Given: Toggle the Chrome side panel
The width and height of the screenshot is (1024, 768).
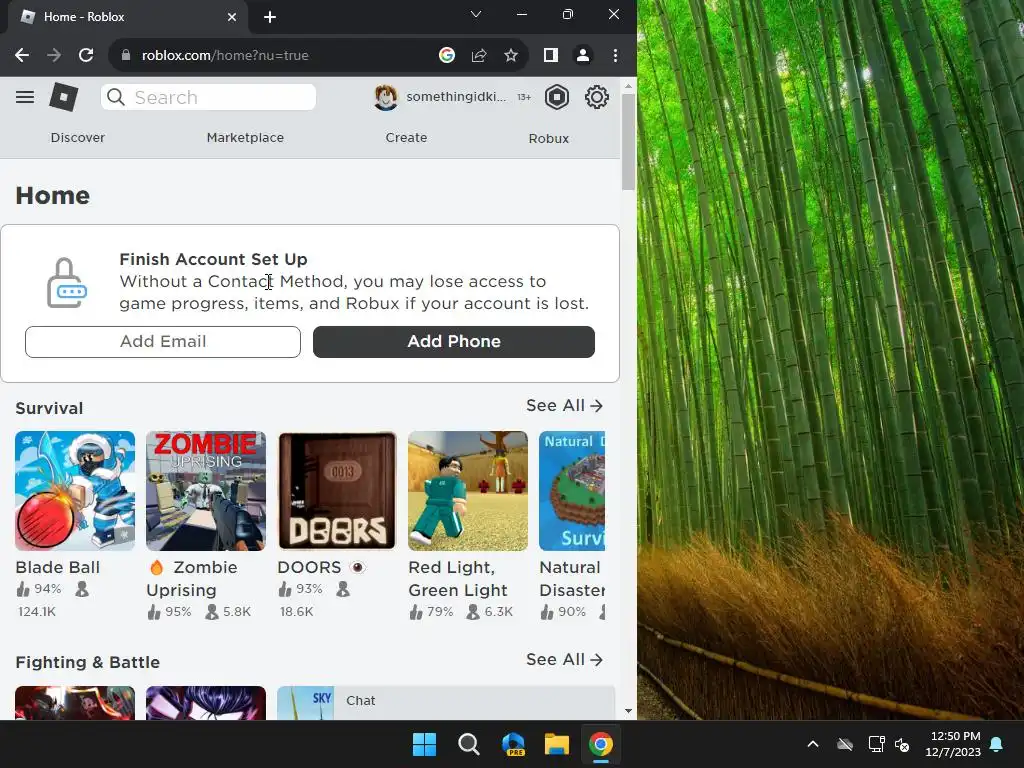Looking at the screenshot, I should (551, 56).
